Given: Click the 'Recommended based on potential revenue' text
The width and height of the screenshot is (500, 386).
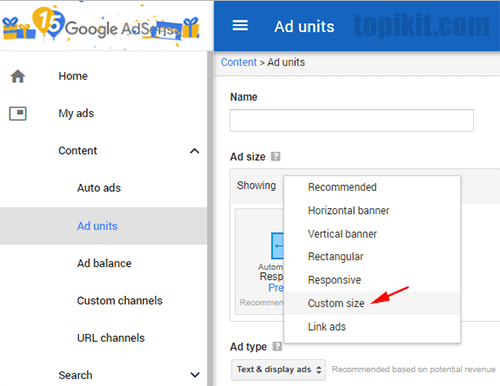Looking at the screenshot, I should click(414, 369).
